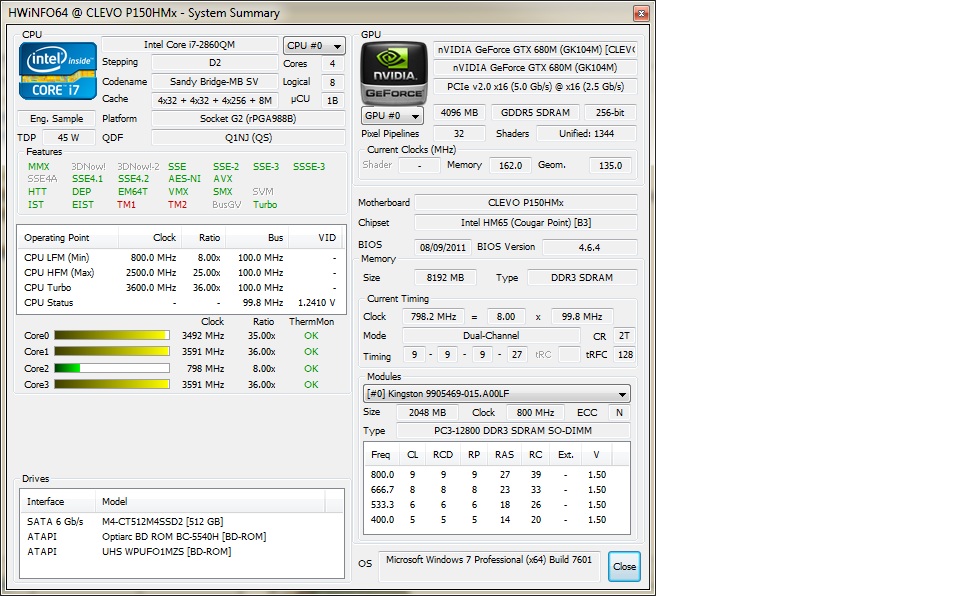Image resolution: width=960 pixels, height=596 pixels.
Task: Click the PCIe v2.0 x16 field
Action: [535, 86]
